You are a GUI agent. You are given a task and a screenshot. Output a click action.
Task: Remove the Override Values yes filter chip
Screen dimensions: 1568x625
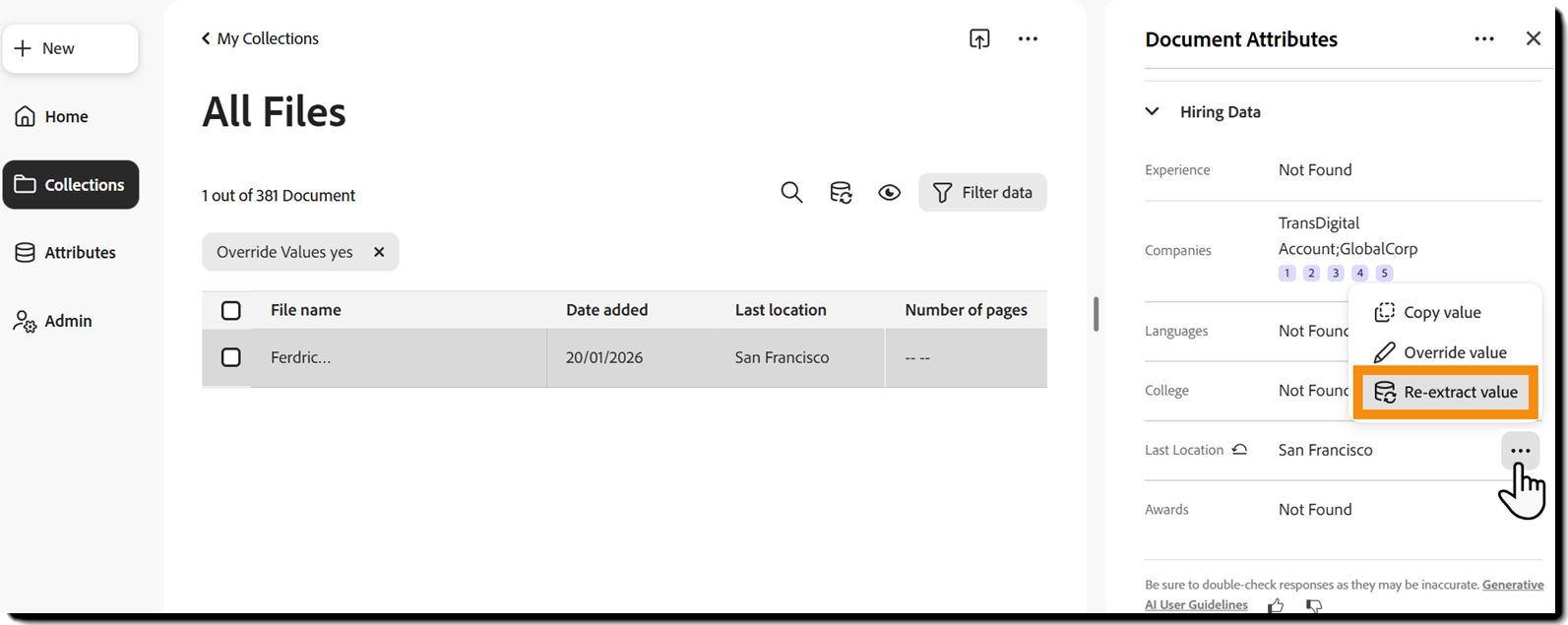(379, 252)
